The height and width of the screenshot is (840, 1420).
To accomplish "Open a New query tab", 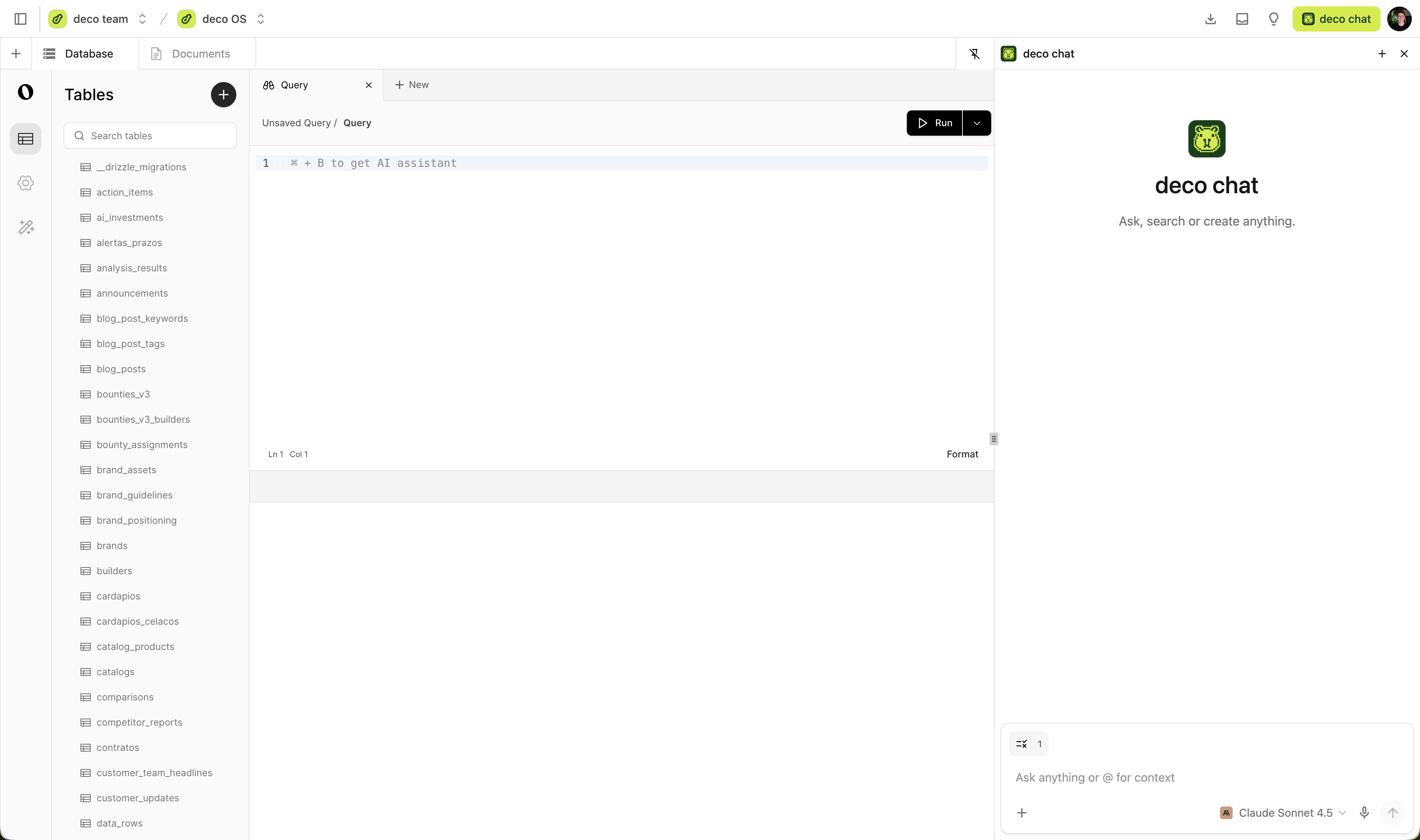I will point(411,85).
